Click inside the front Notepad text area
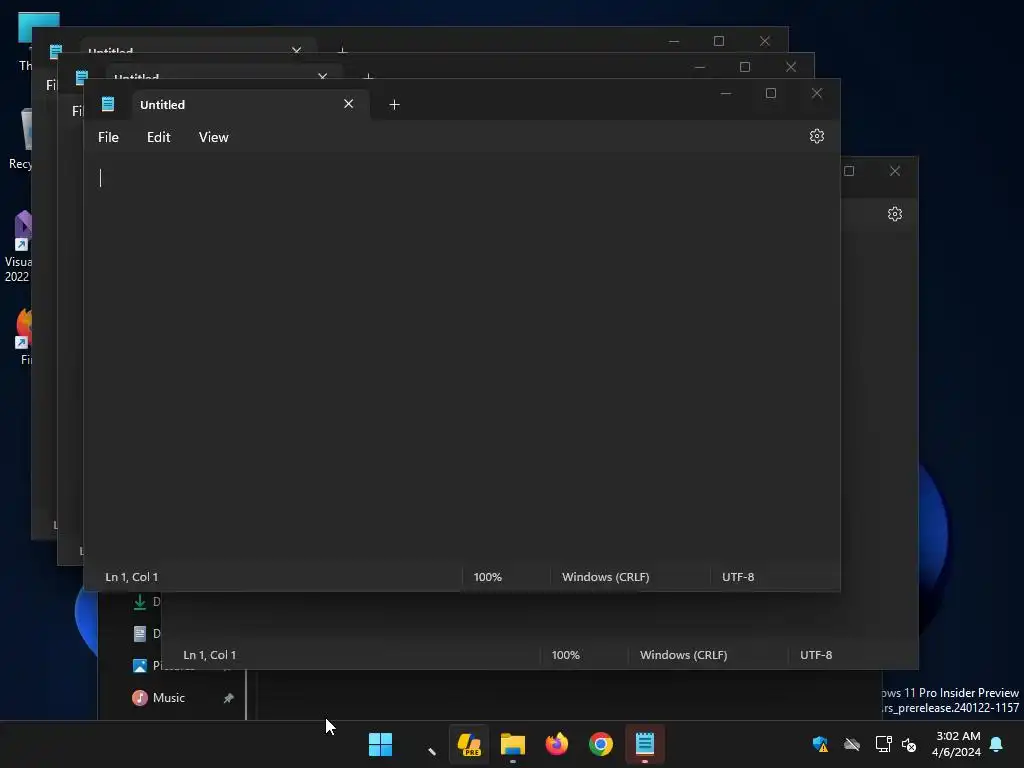 (x=461, y=359)
